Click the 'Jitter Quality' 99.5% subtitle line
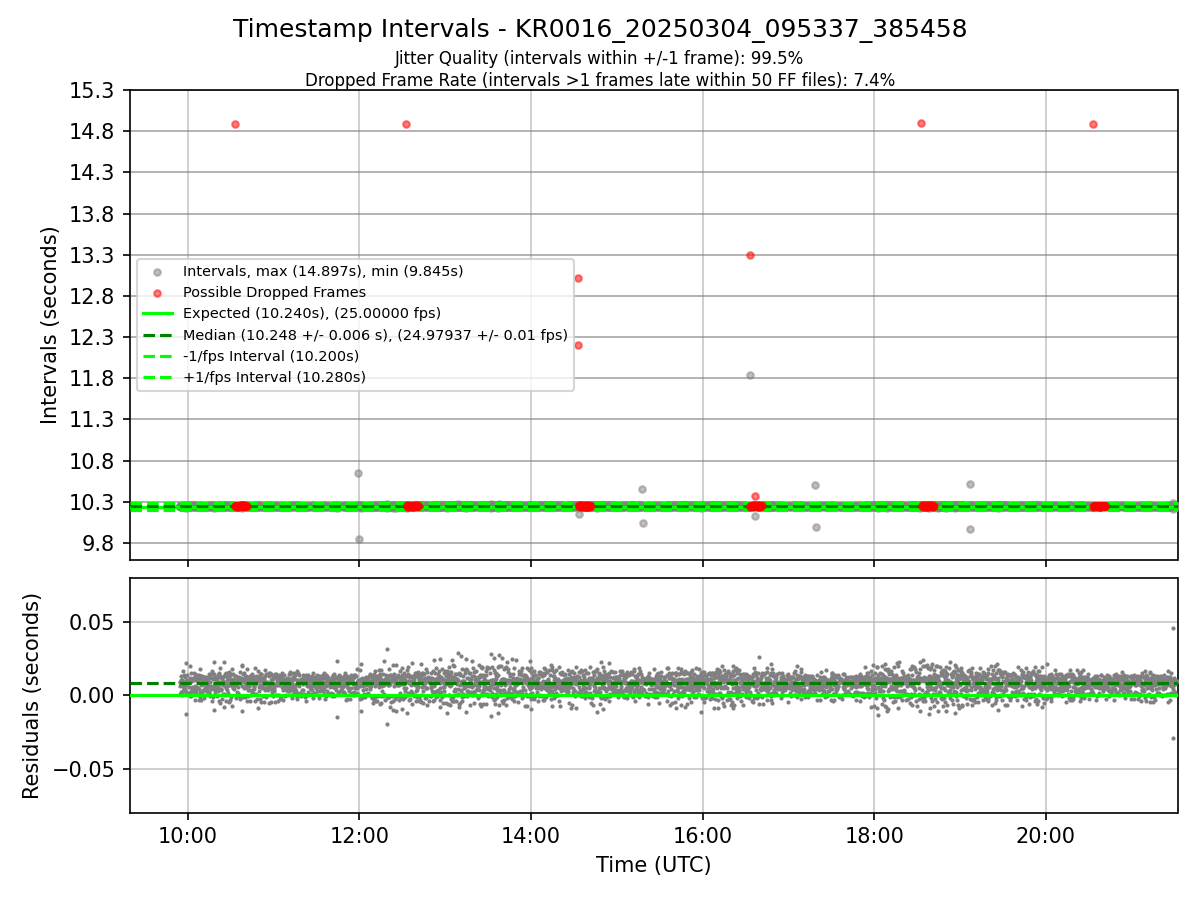Viewport: 1200px width, 900px height. pyautogui.click(x=599, y=58)
